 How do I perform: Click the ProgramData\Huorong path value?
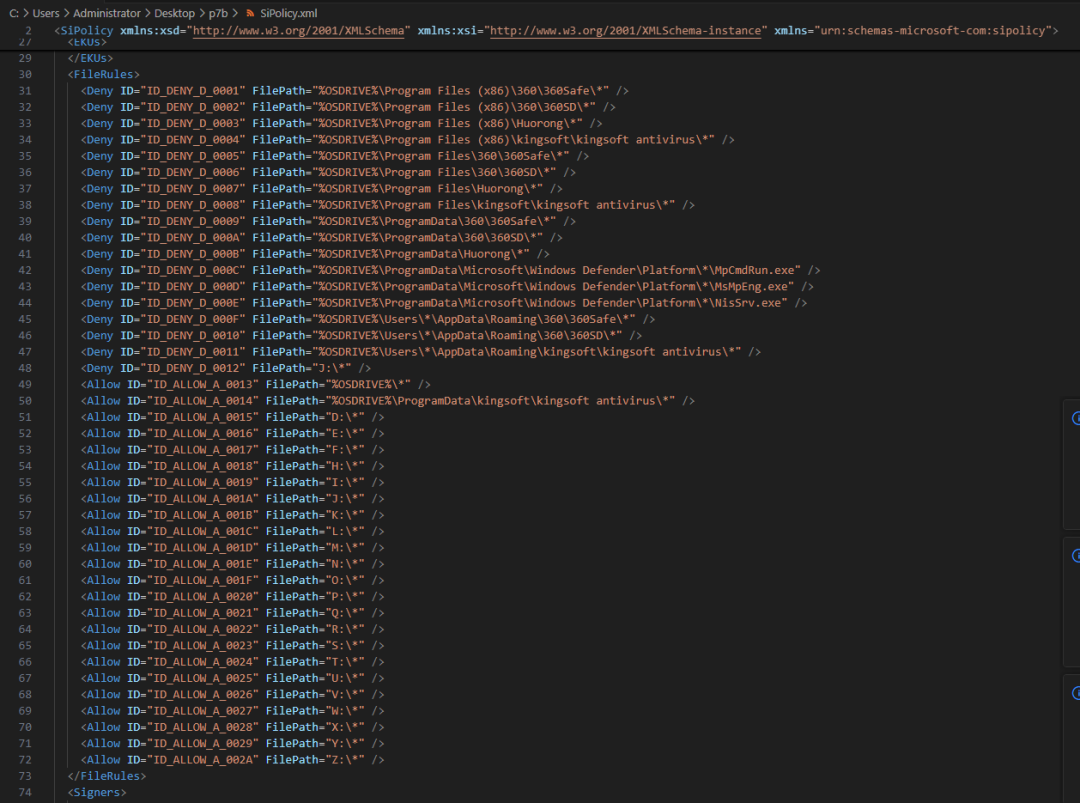pos(421,254)
